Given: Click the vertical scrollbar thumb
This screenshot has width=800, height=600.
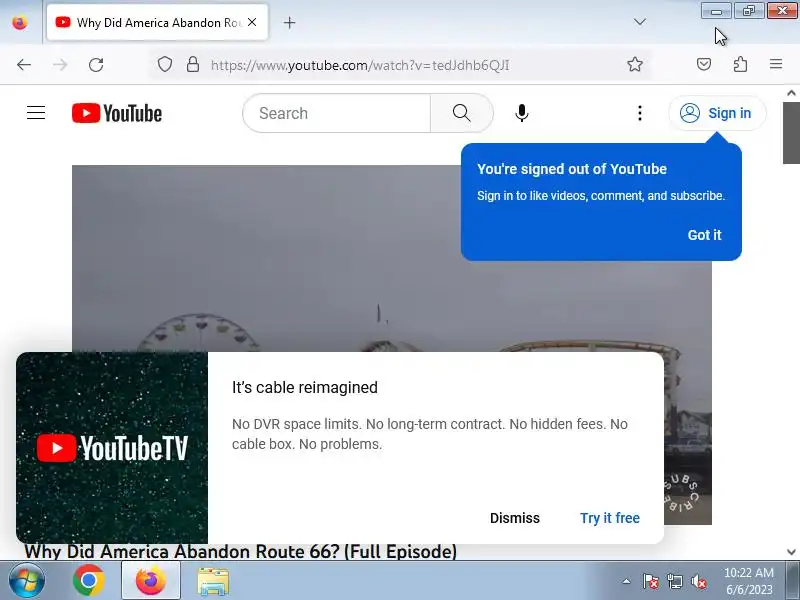Looking at the screenshot, I should click(x=791, y=133).
